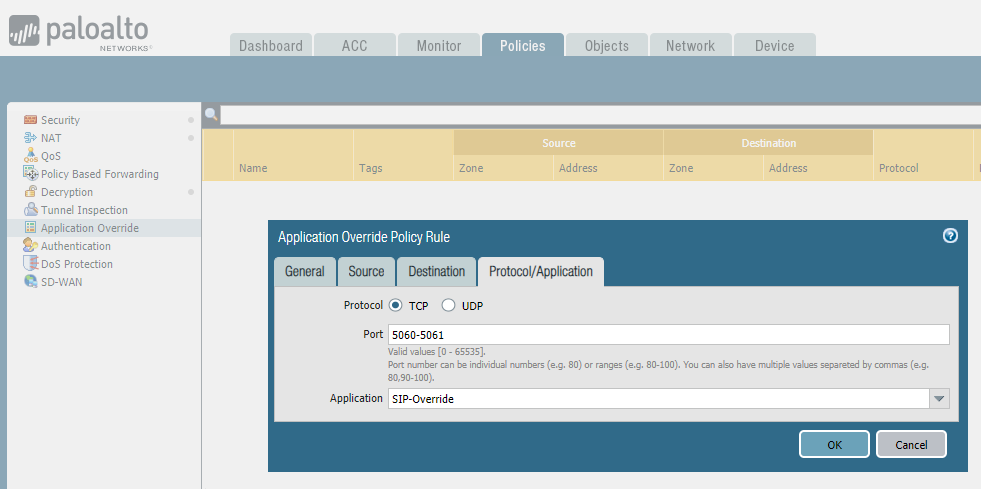Viewport: 981px width, 489px height.
Task: Click the policy search input box
Action: 600,115
